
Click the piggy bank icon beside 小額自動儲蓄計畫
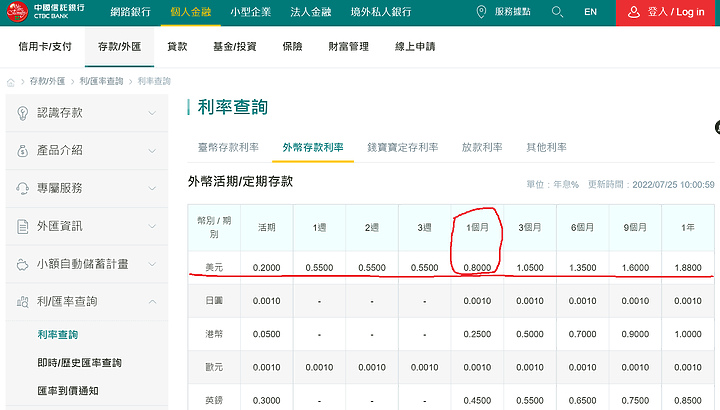(22, 264)
